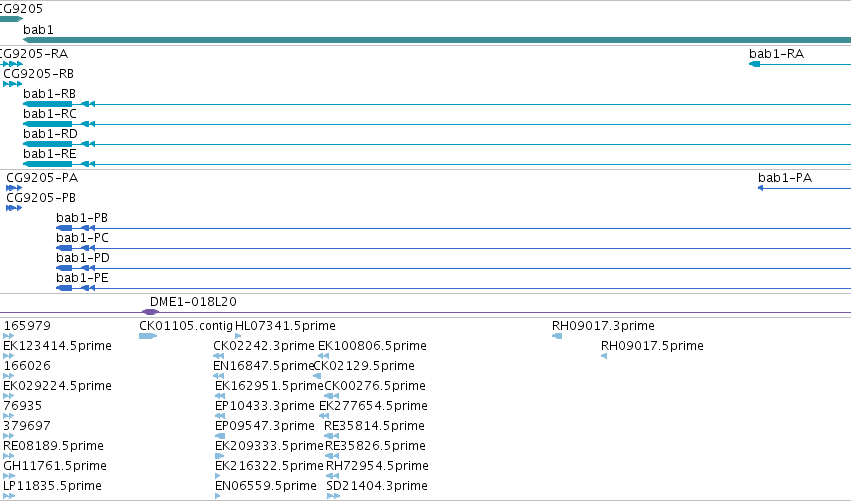Select the 165979 EST glyph
This screenshot has width=851, height=501.
coord(9,337)
